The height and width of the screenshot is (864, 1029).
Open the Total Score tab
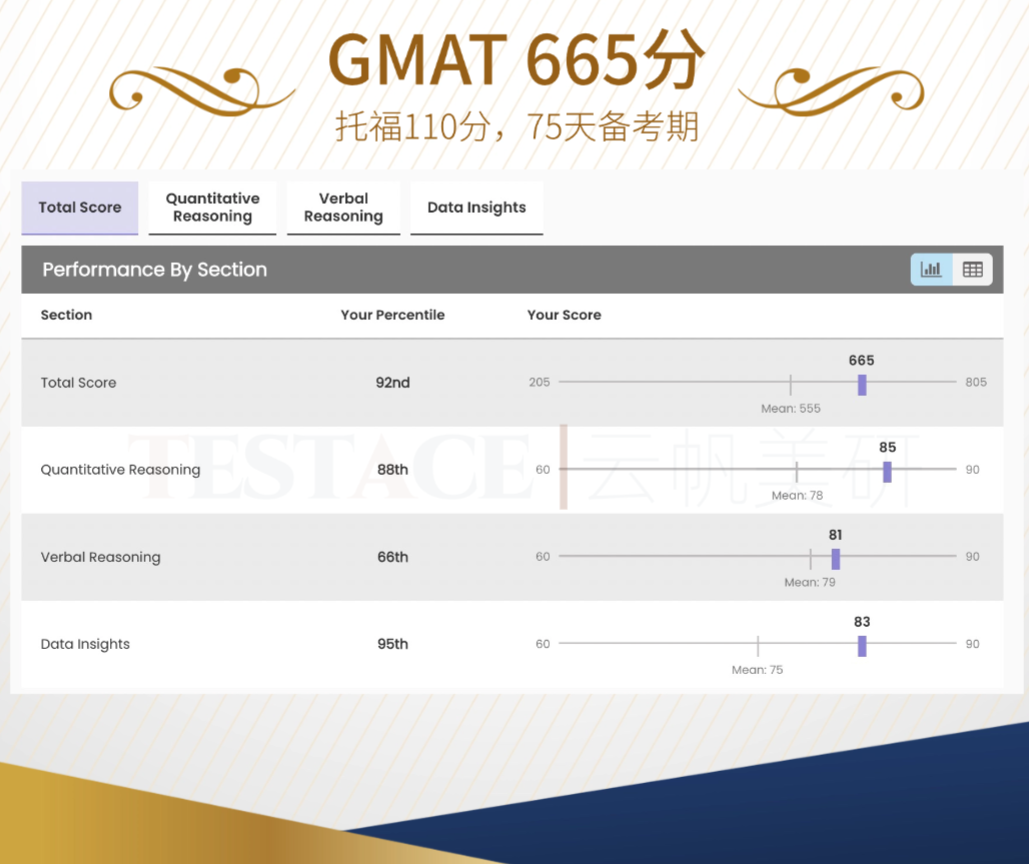click(80, 207)
